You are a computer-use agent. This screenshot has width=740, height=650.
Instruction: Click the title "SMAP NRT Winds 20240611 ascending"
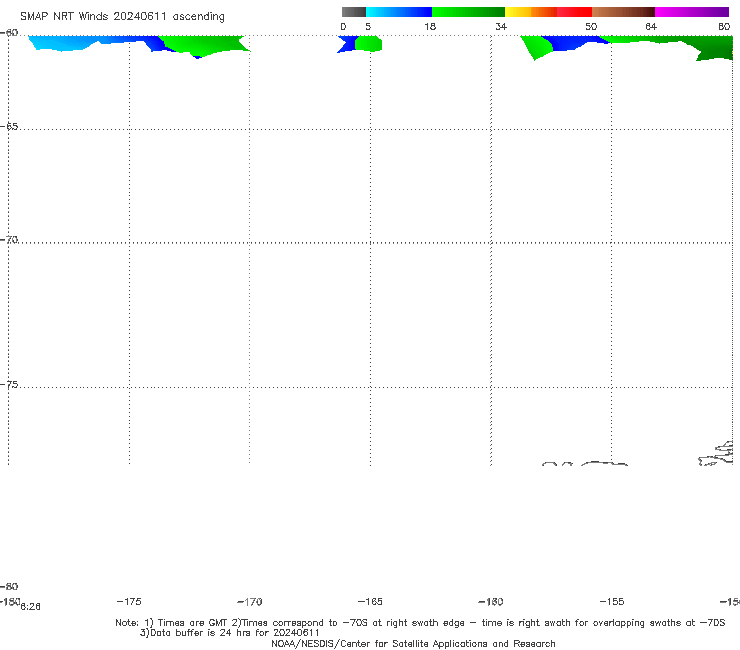(122, 17)
